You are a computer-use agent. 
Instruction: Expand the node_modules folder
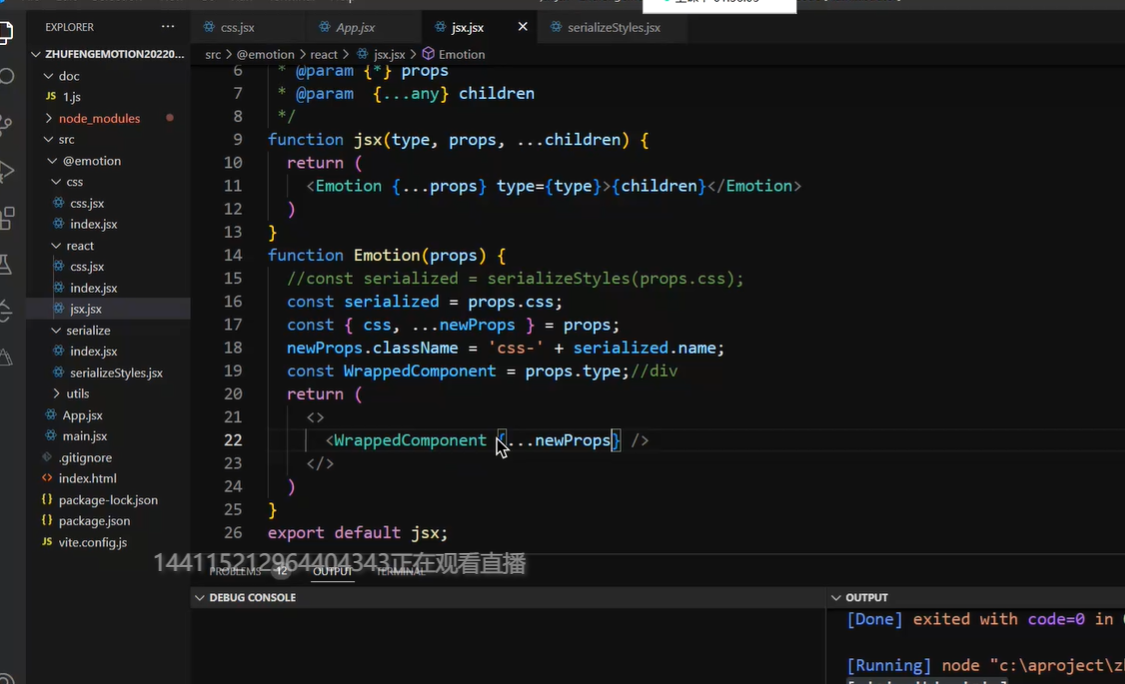point(99,118)
